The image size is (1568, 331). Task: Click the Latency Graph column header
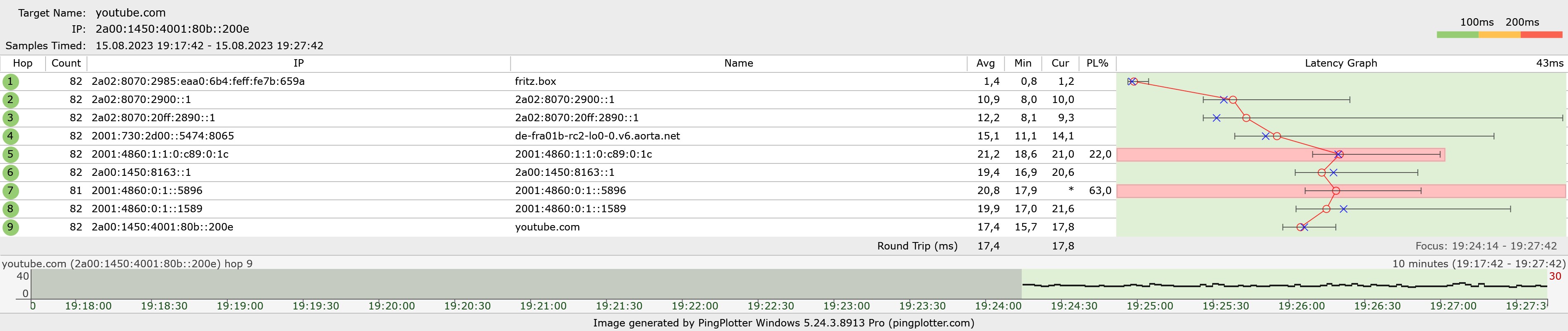tap(1340, 63)
